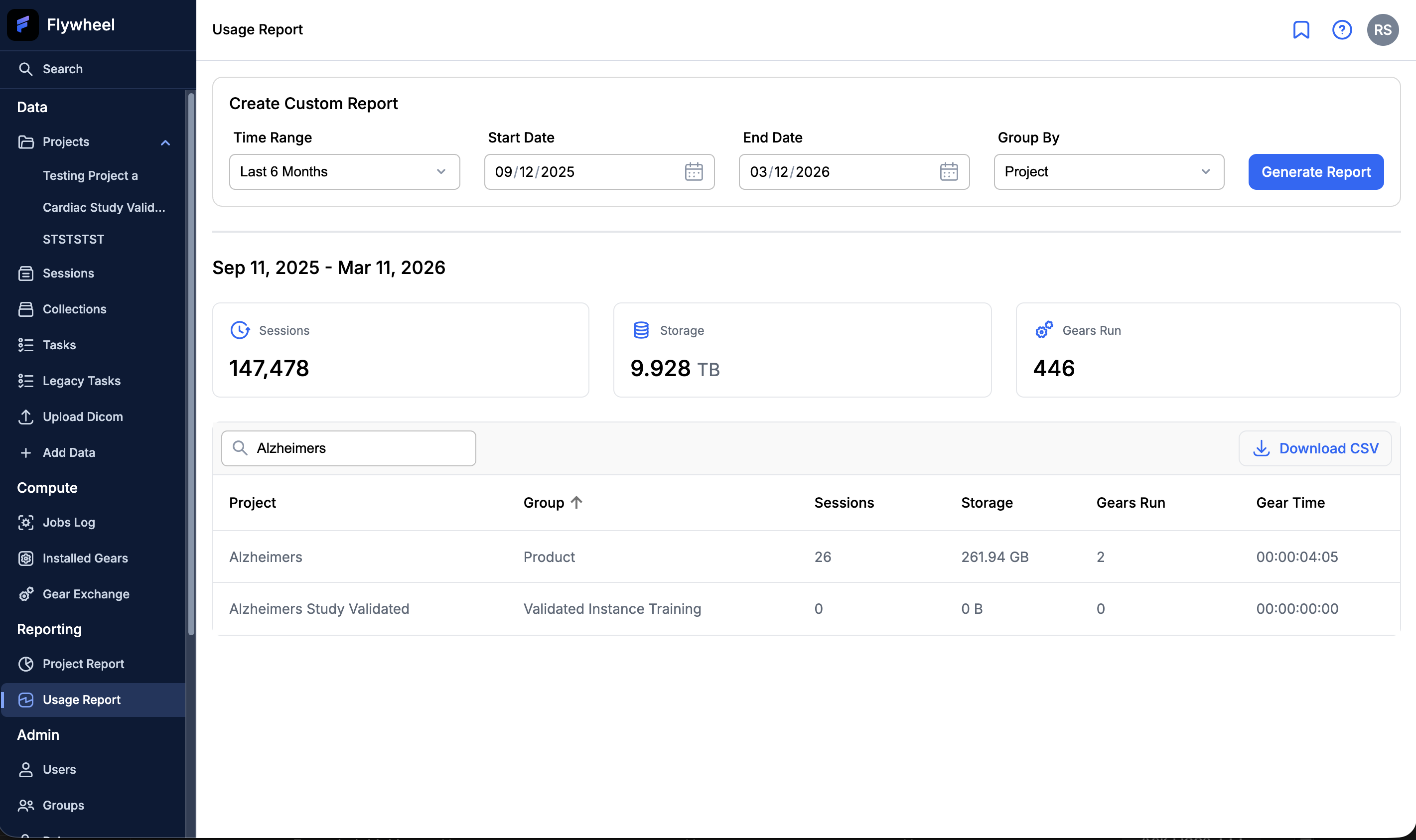
Task: Open the Jobs Log
Action: [69, 523]
